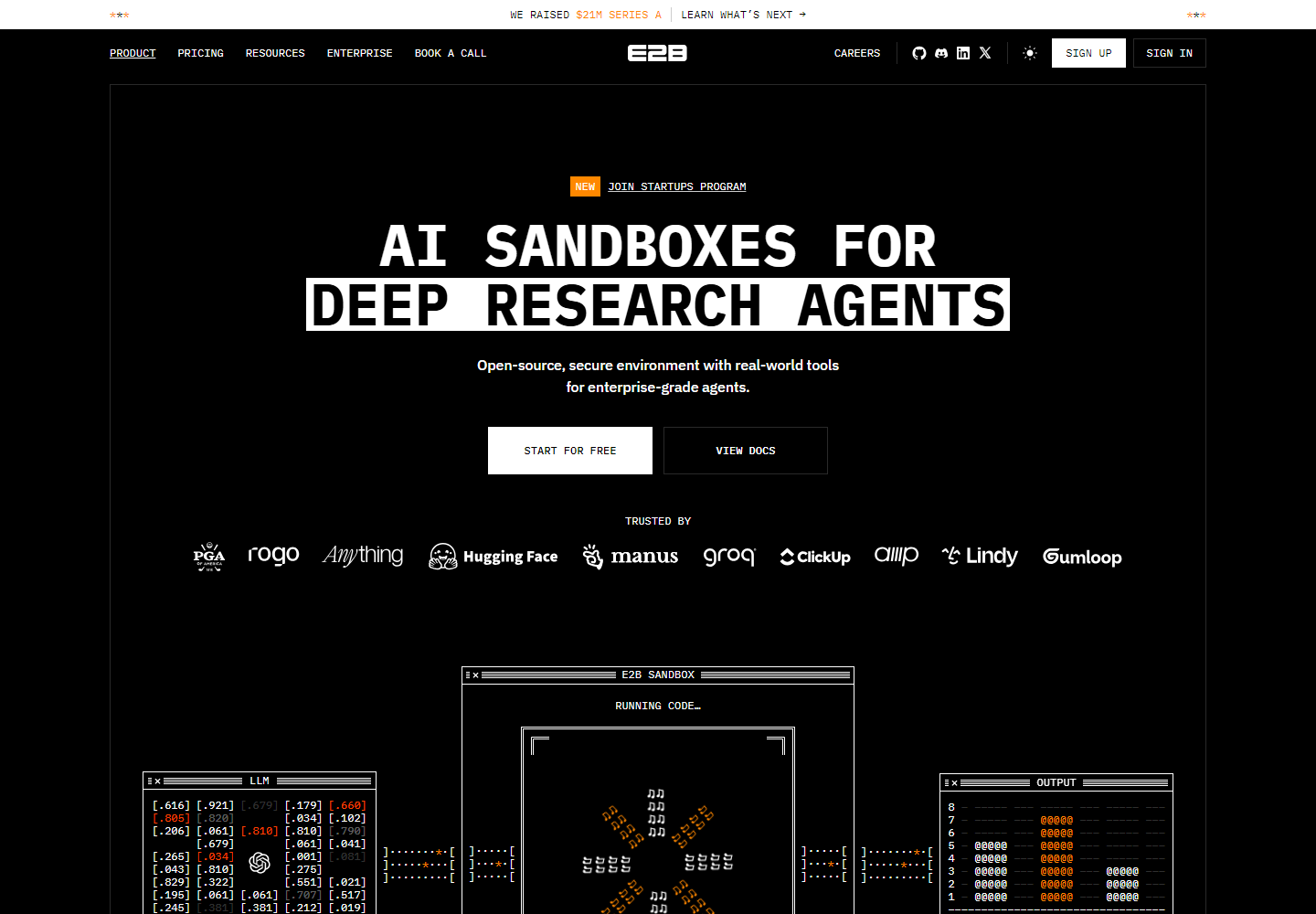The height and width of the screenshot is (914, 1316).
Task: Click the E2B logo in header
Action: tap(657, 53)
